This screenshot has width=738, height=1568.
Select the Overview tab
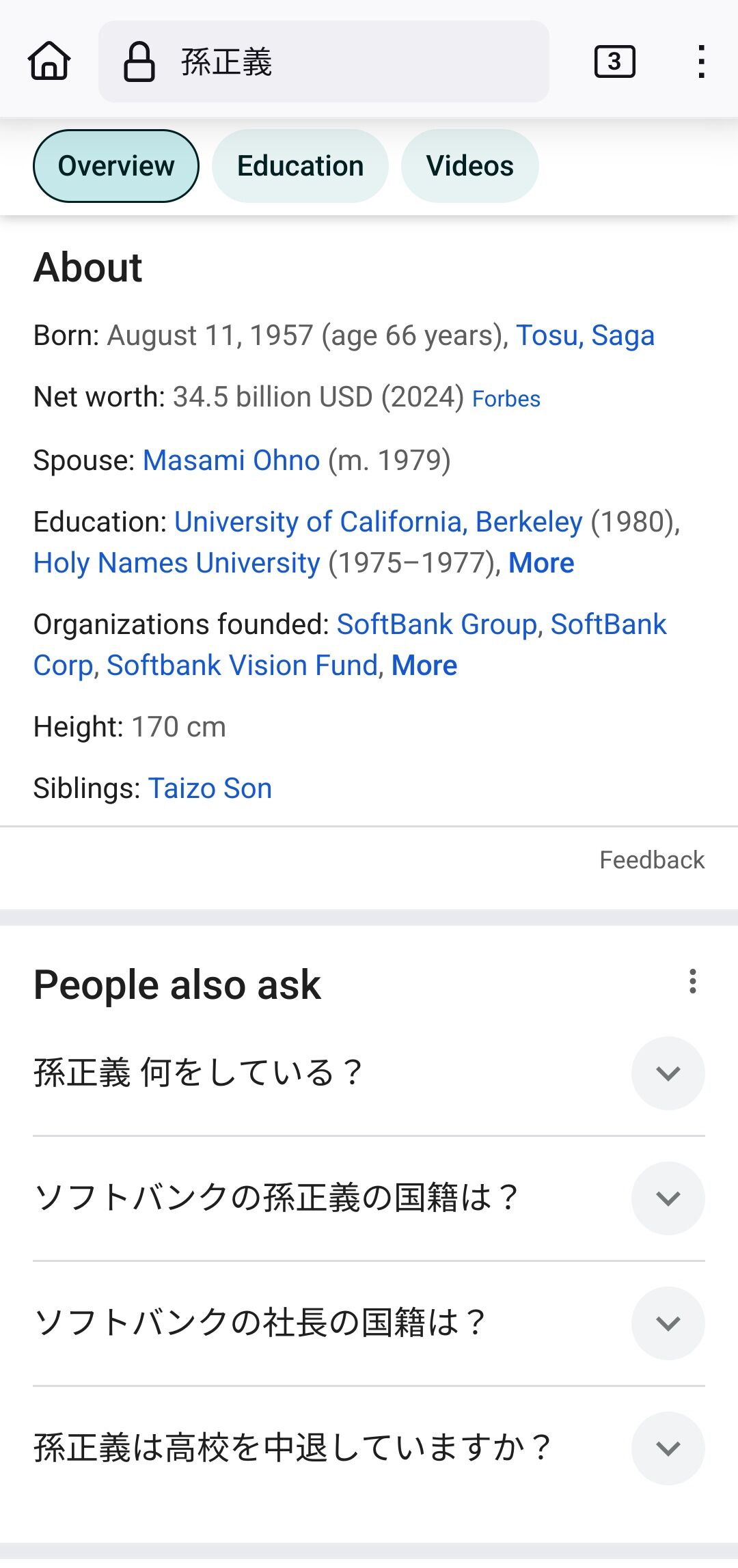point(116,166)
